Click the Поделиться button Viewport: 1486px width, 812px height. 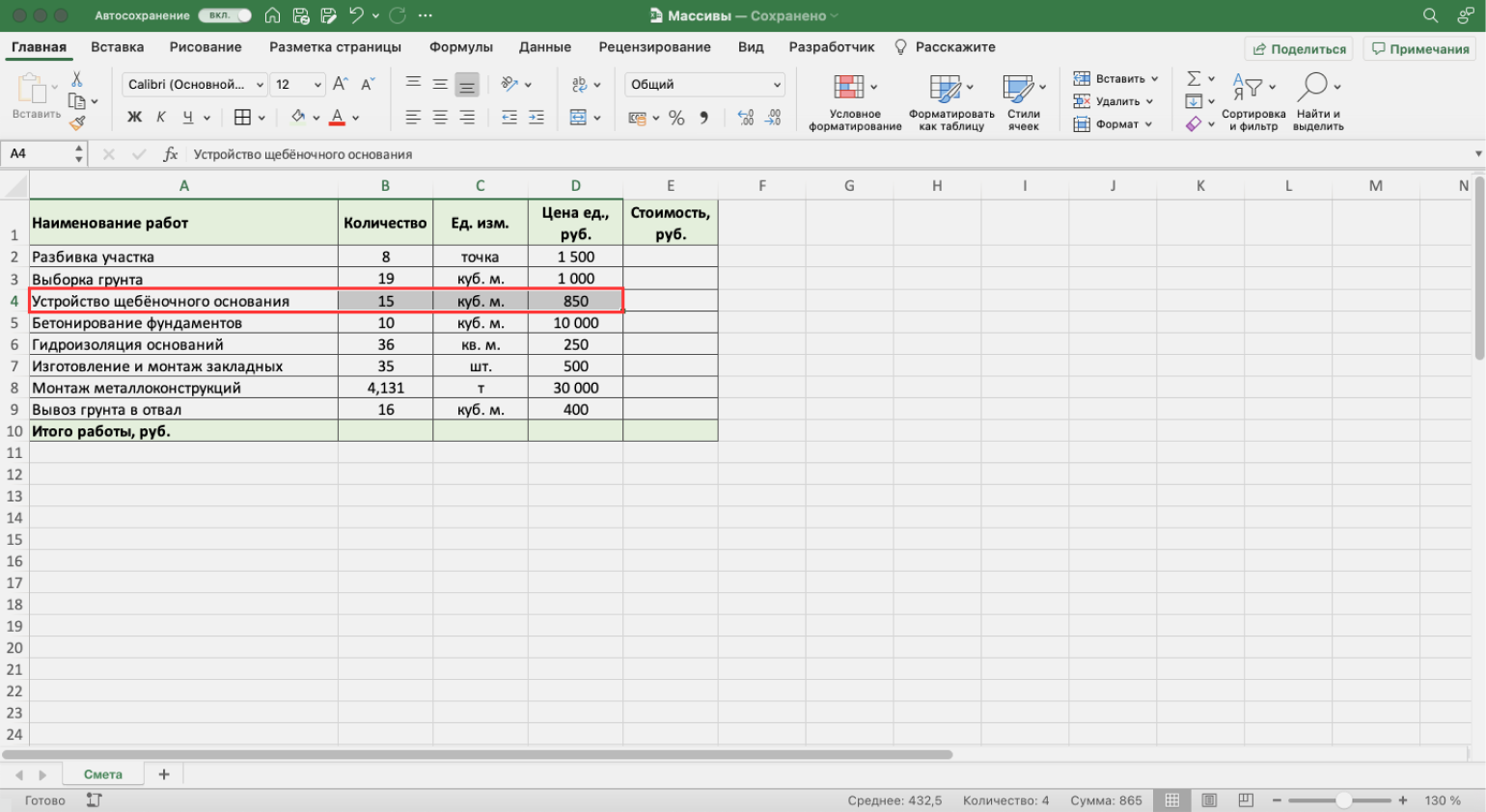(1299, 49)
